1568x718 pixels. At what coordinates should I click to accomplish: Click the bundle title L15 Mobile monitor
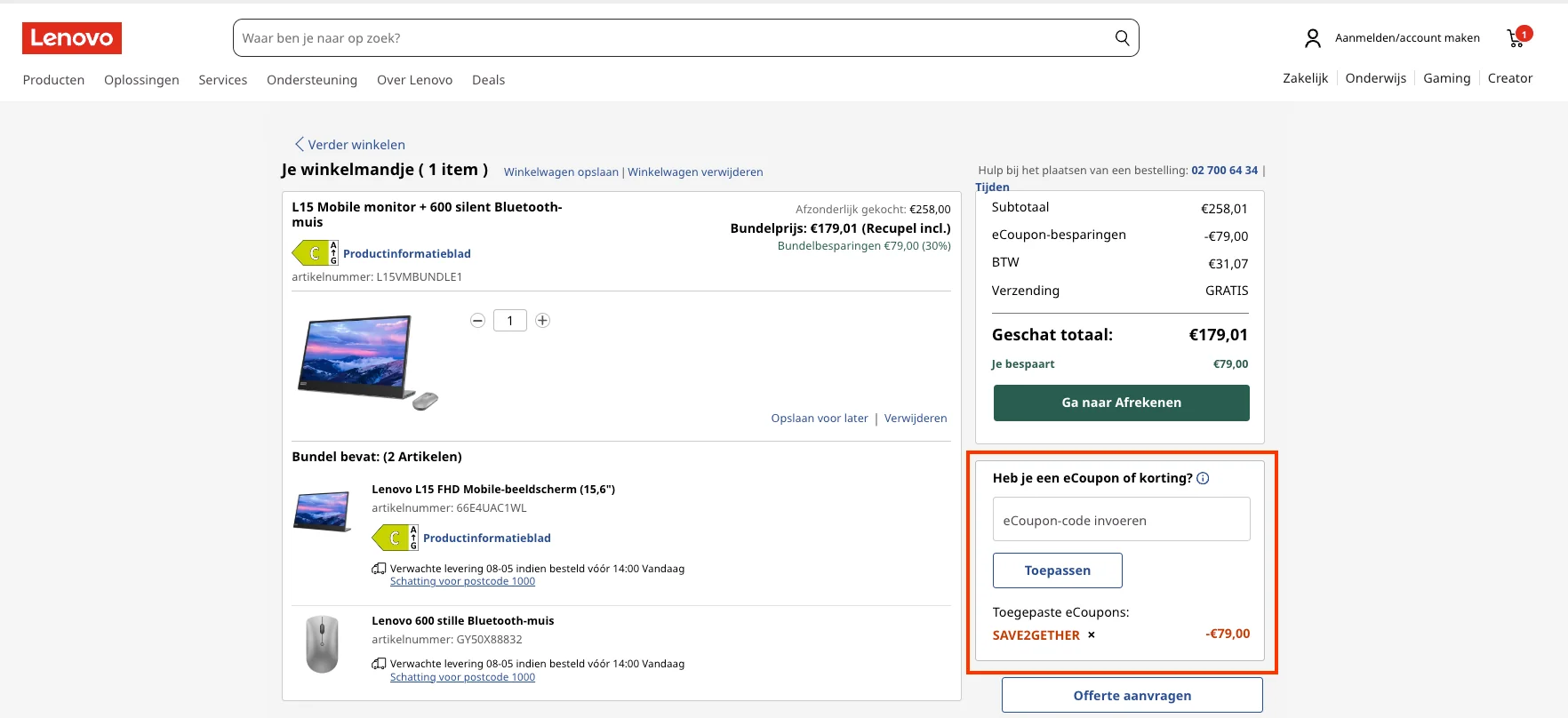click(427, 214)
